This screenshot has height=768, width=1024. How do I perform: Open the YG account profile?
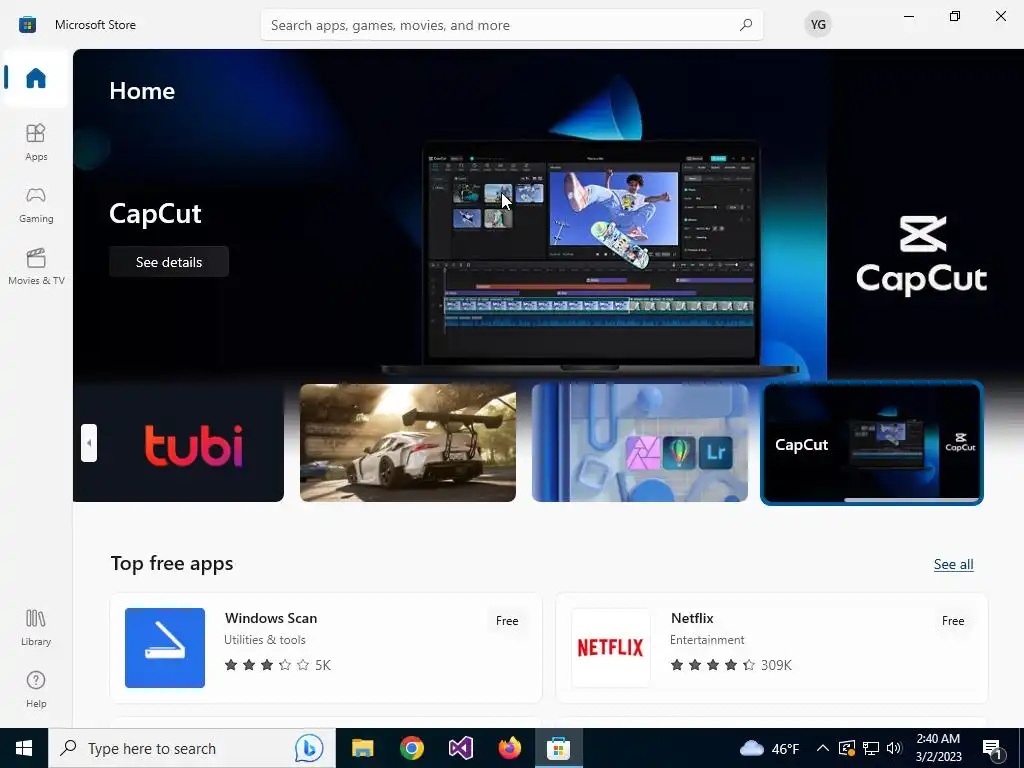coord(818,25)
